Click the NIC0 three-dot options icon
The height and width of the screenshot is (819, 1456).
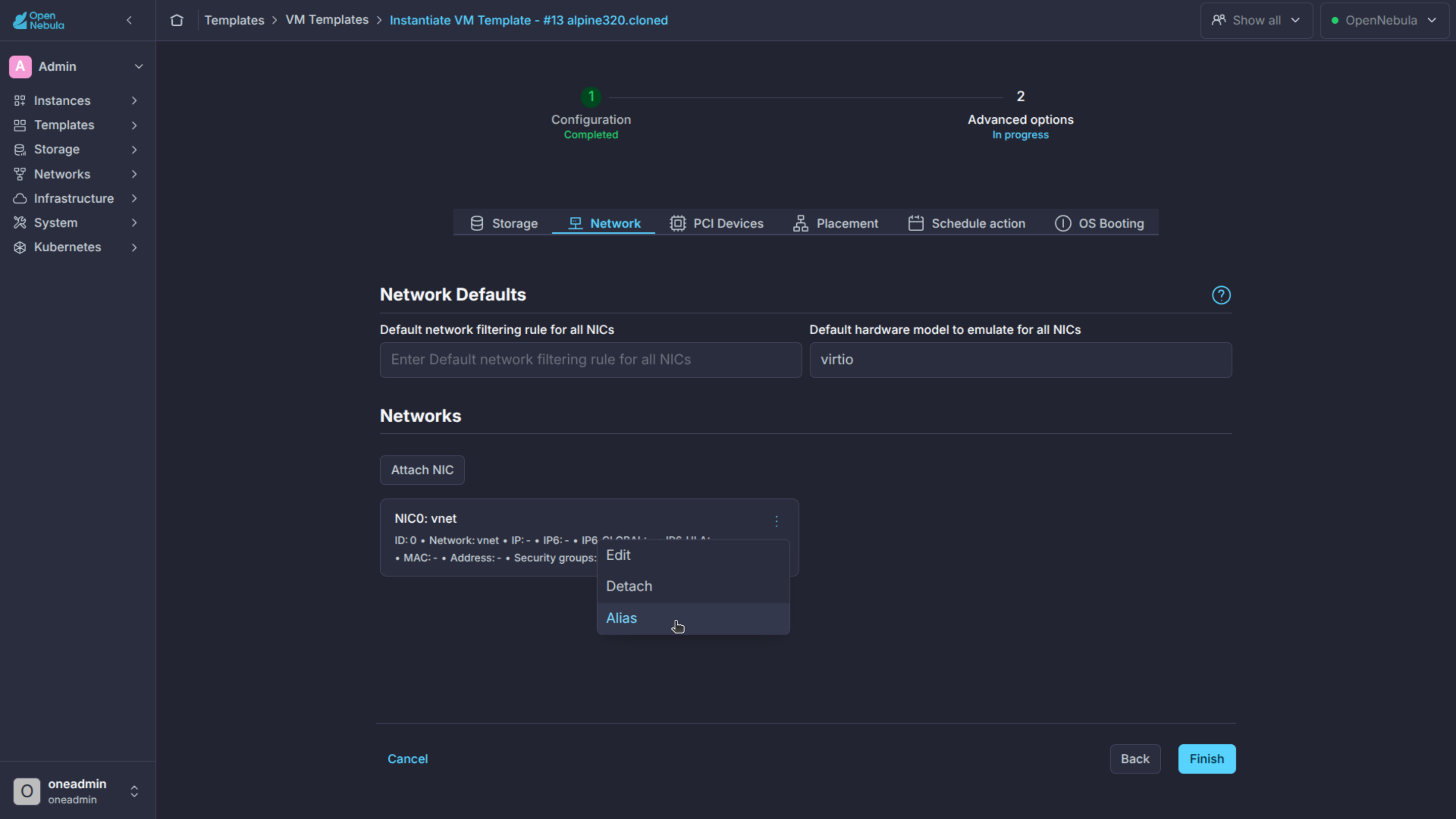(777, 521)
